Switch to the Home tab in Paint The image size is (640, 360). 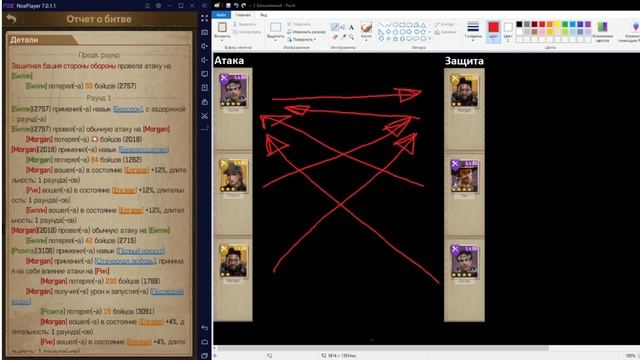coord(242,15)
